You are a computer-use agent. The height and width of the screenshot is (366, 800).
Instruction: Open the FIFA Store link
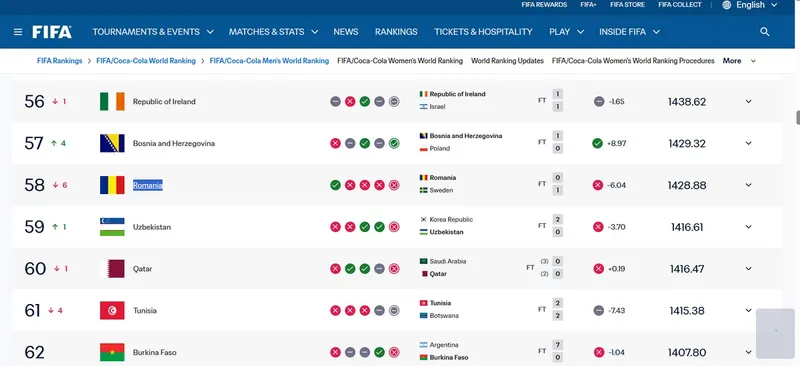pos(628,5)
